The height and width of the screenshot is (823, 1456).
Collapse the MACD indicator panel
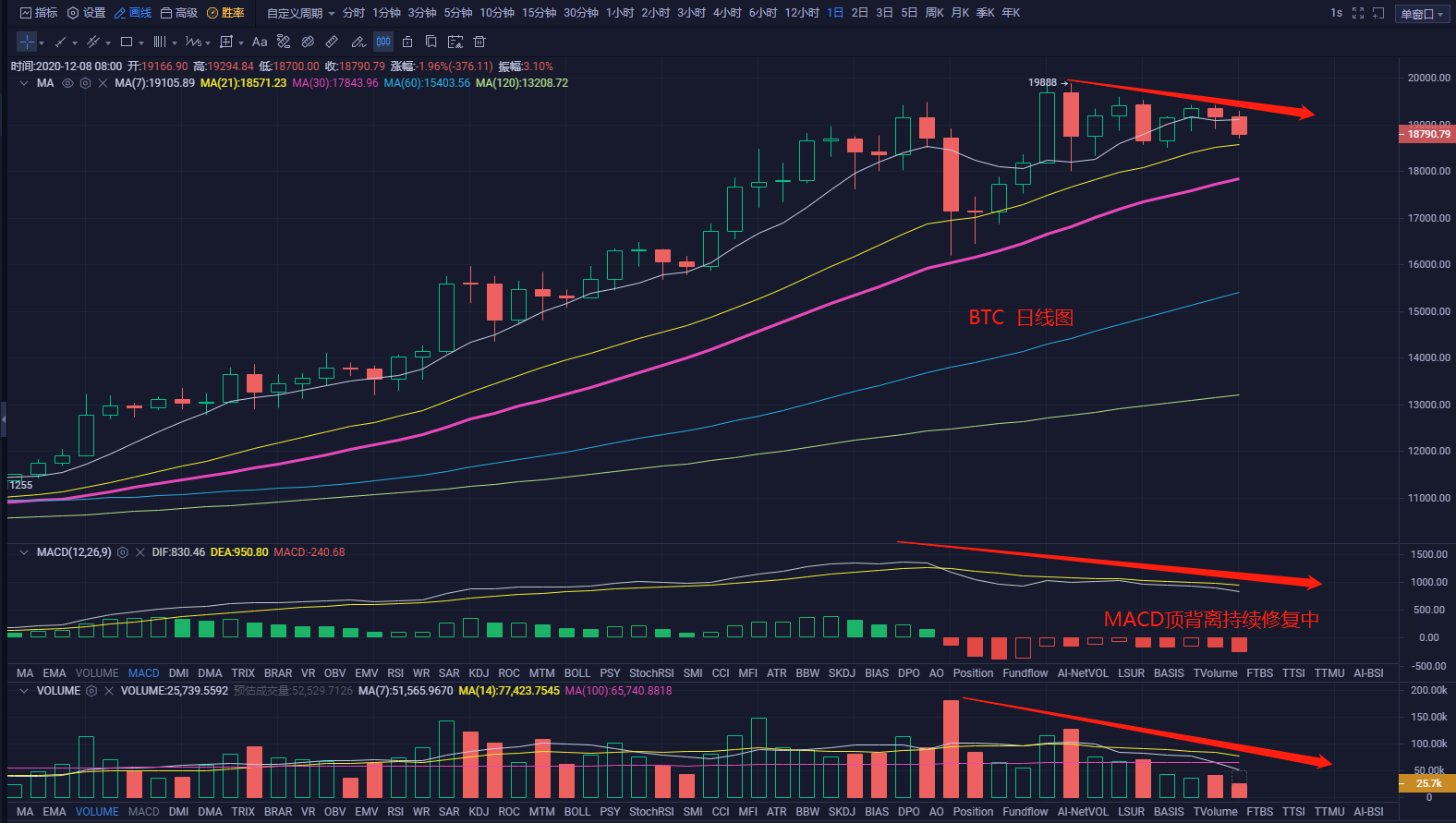[x=23, y=552]
